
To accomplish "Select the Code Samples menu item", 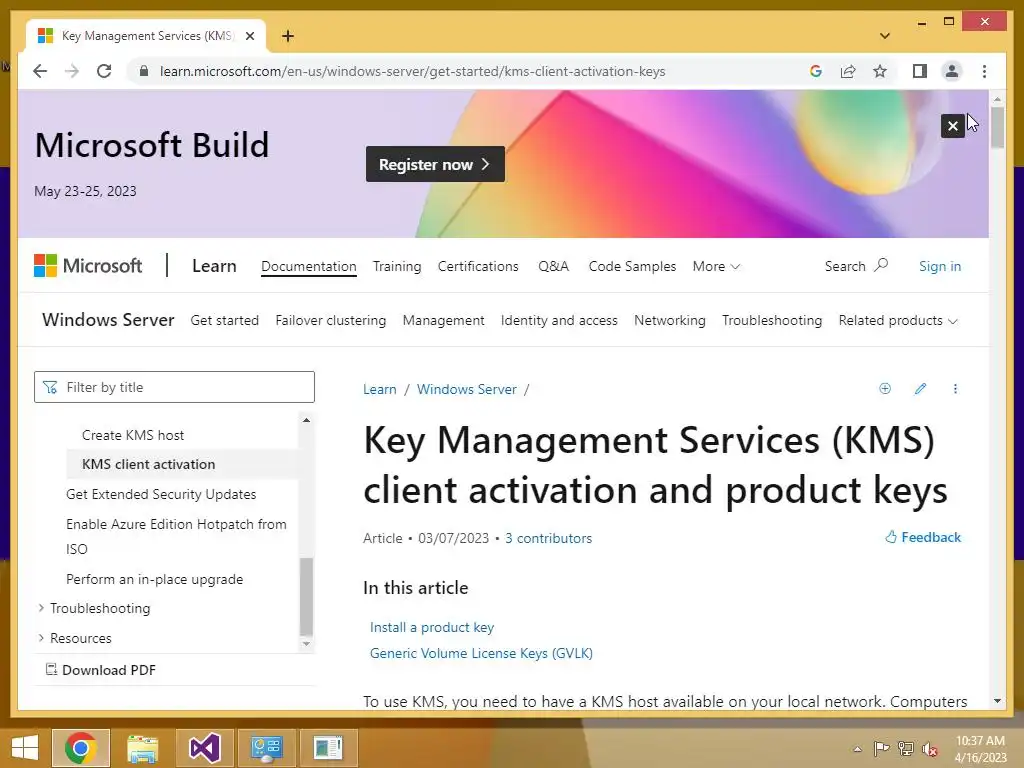I will (632, 266).
